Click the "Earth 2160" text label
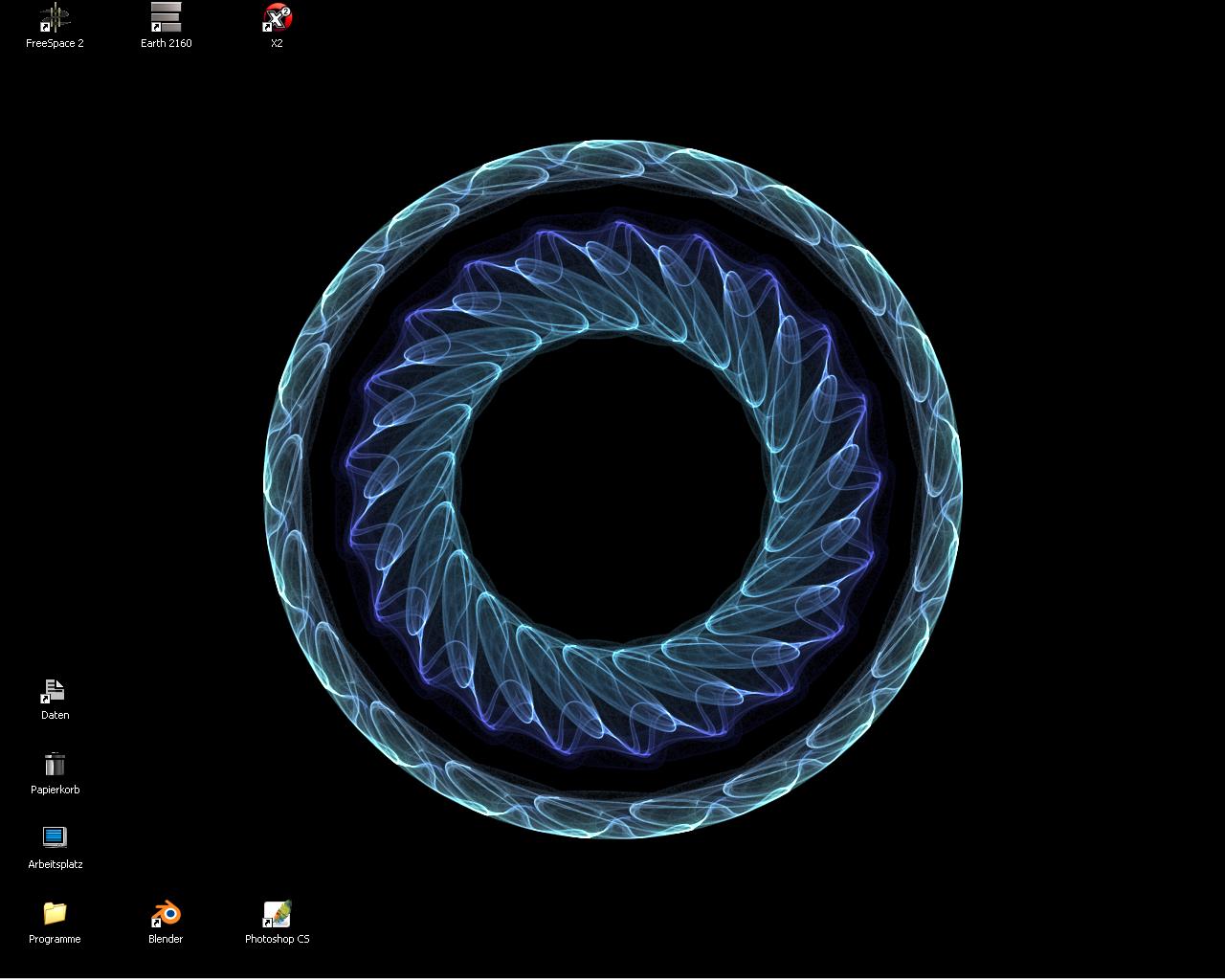1225x980 pixels. (166, 44)
